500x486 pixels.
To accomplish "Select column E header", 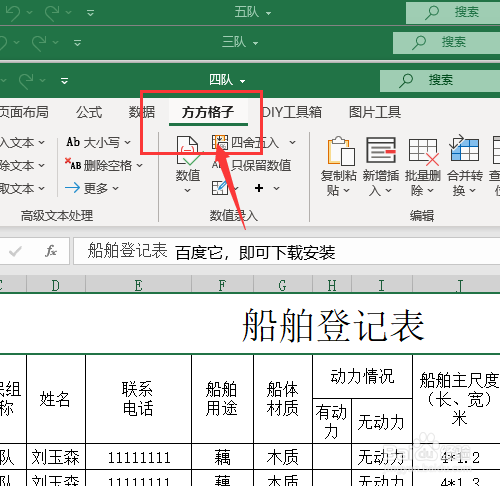I will tap(138, 285).
